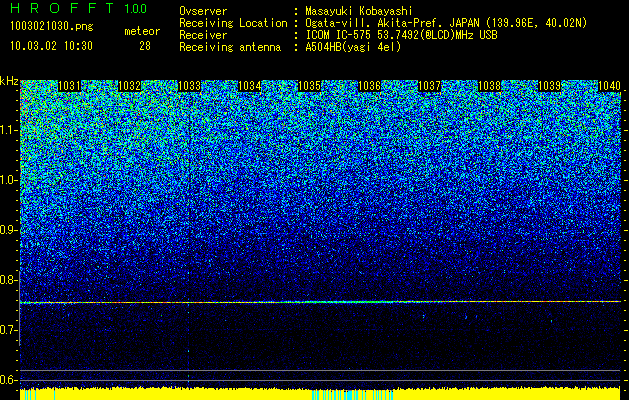629x400 pixels.
Task: Click the 1.0 frequency axis label
Action: tap(8, 180)
